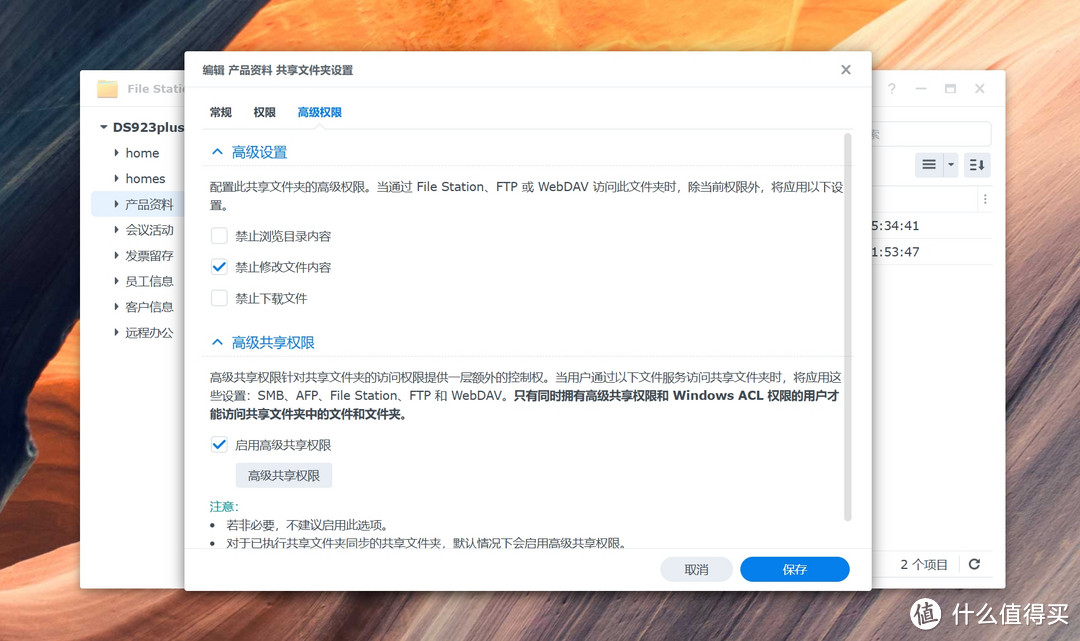Open the 高级共享权限 settings button
The width and height of the screenshot is (1080, 641).
pyautogui.click(x=284, y=475)
